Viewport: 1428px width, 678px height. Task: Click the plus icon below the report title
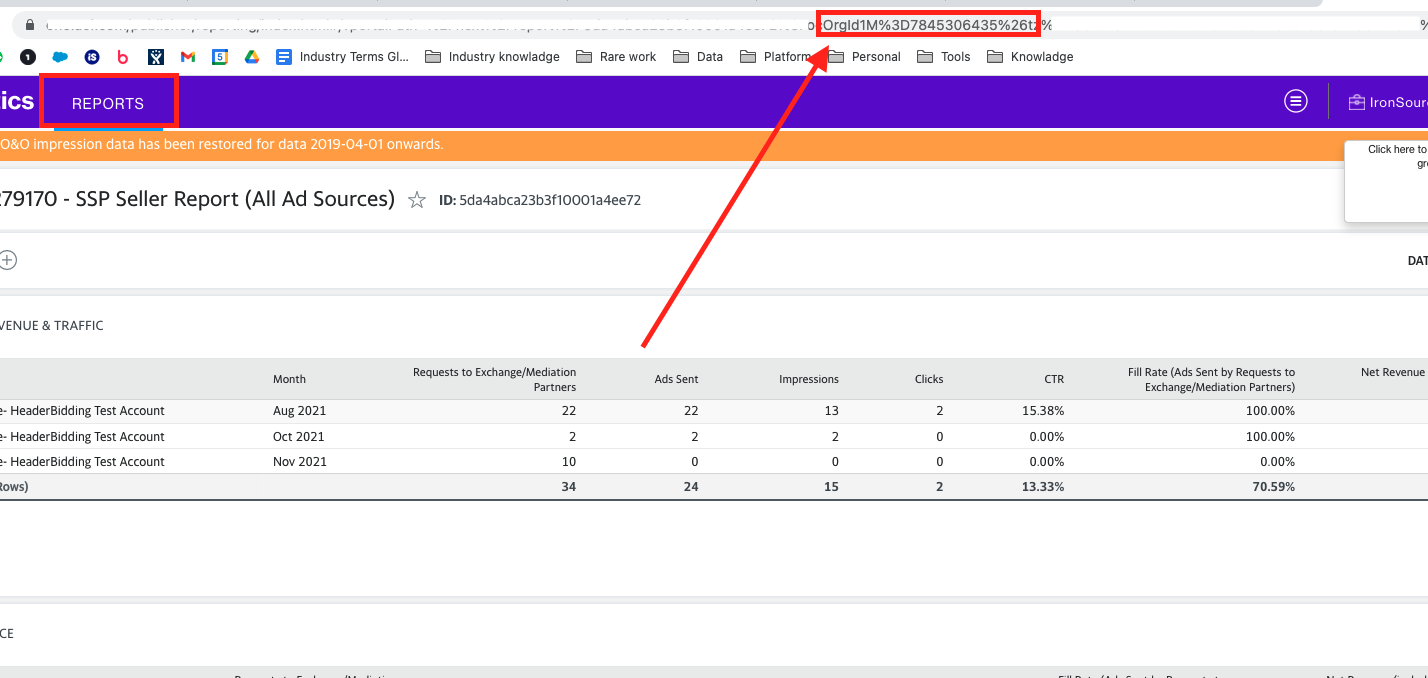tap(8, 259)
